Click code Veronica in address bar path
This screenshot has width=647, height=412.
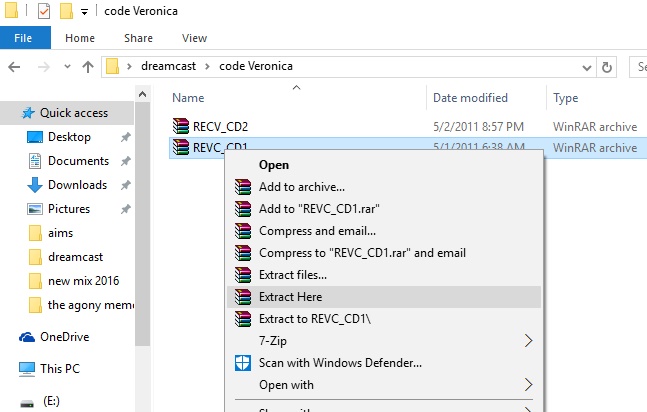pos(256,66)
